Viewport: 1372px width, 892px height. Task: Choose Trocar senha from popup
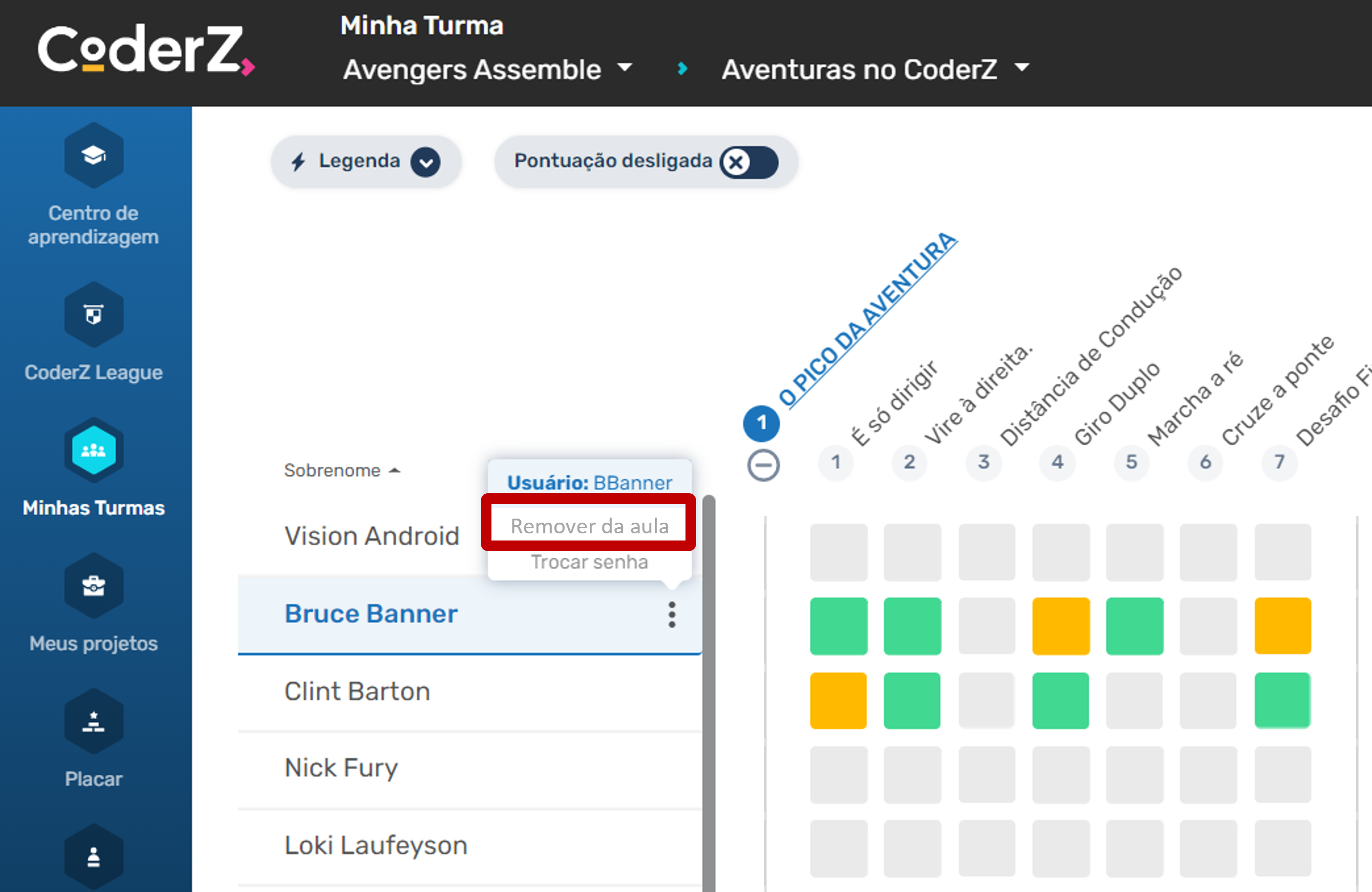tap(589, 561)
